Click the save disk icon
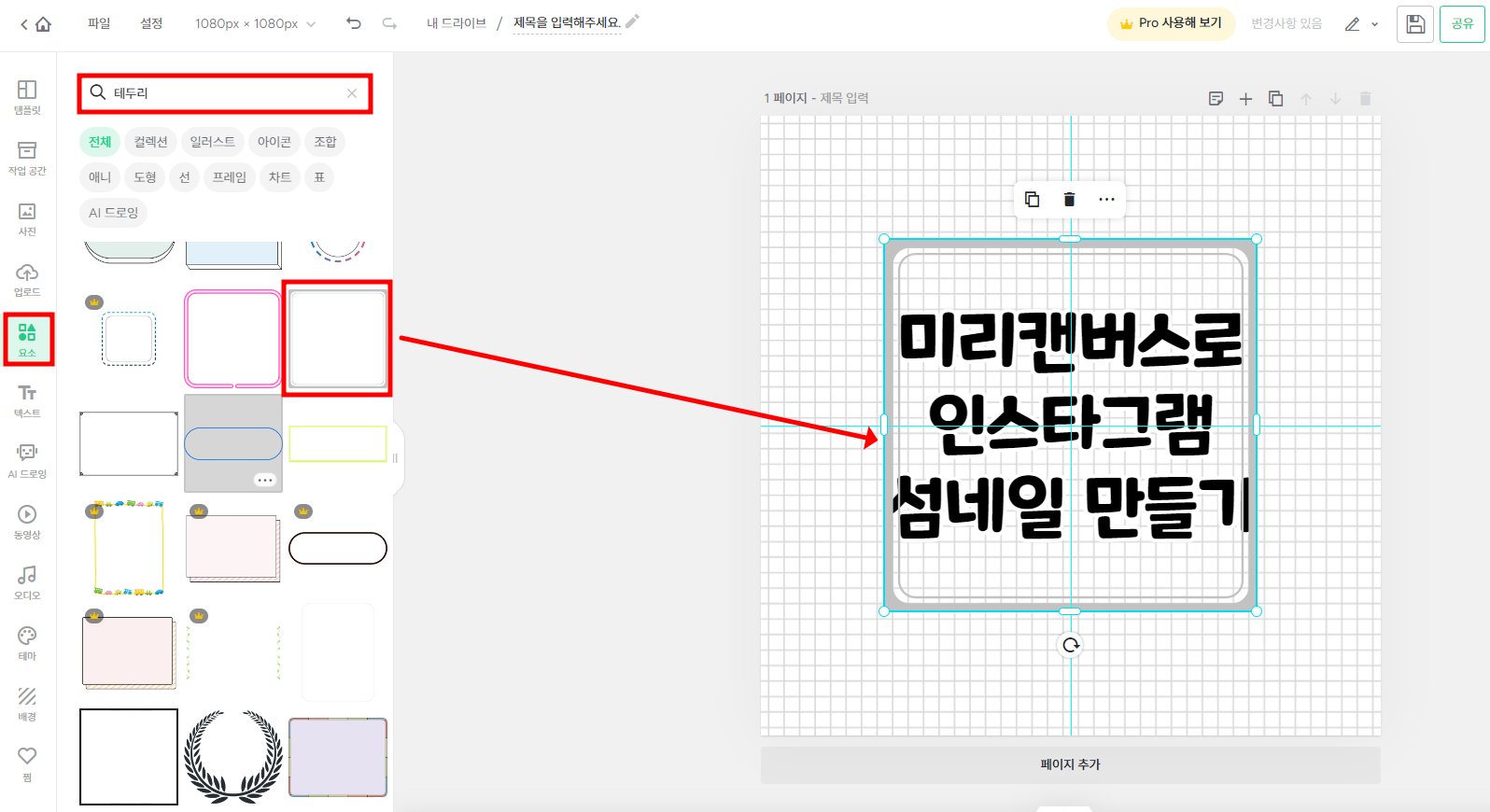This screenshot has height=812, width=1490. [x=1415, y=24]
